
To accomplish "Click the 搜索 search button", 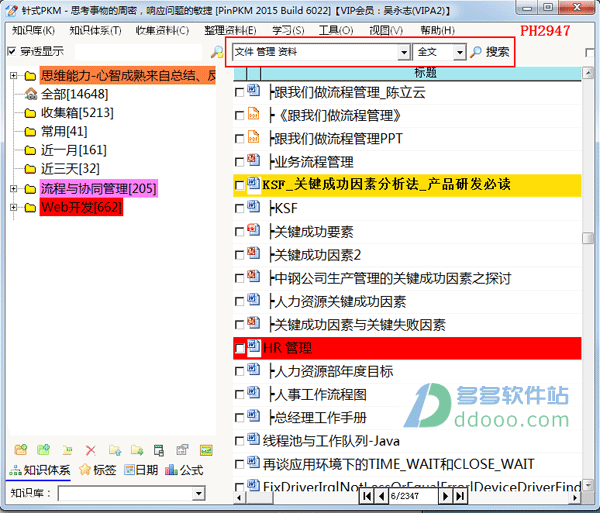I will pos(490,52).
